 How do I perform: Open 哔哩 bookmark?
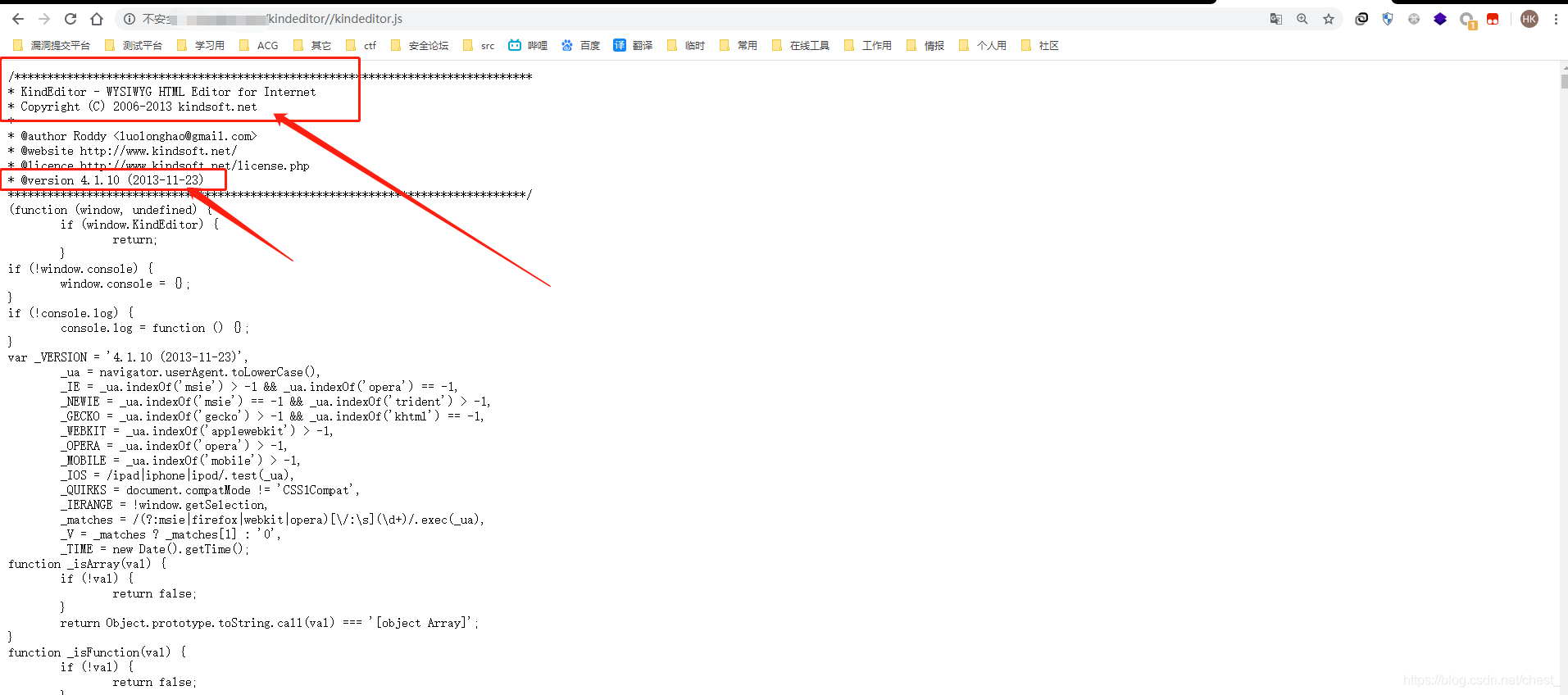pos(528,45)
